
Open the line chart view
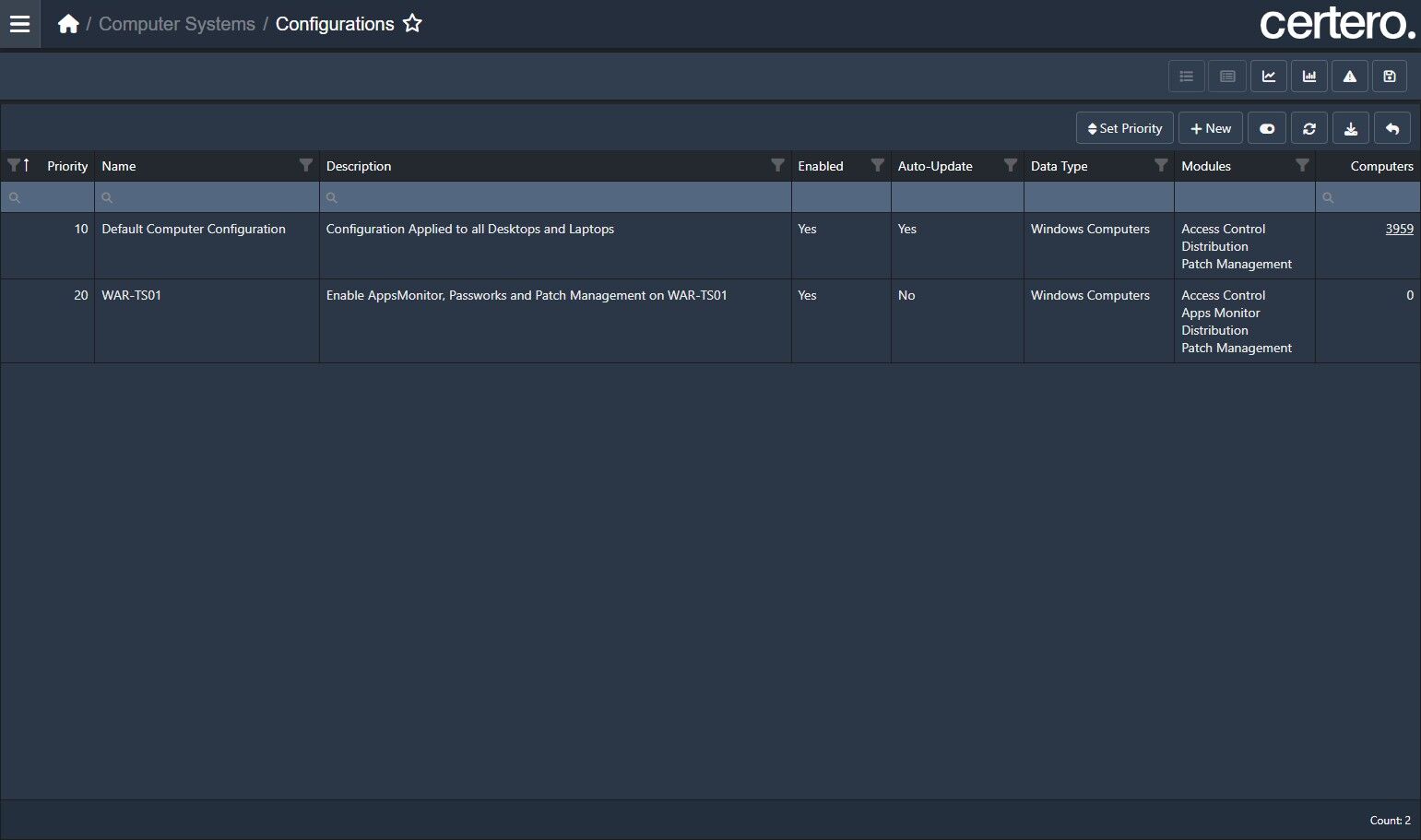[x=1269, y=77]
